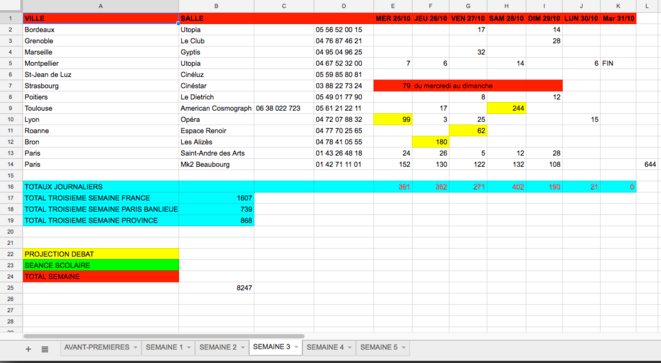Select column A header
661x363 pixels.
[x=101, y=6]
